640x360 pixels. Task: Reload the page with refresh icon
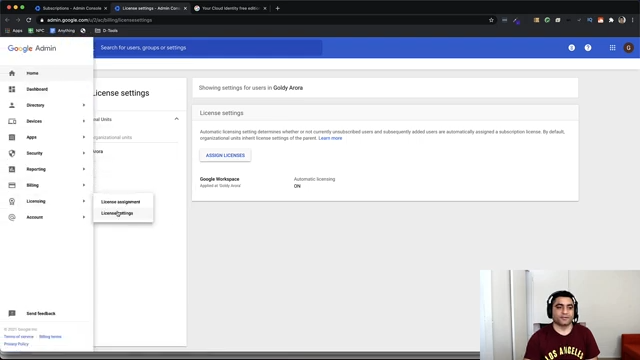click(x=29, y=20)
